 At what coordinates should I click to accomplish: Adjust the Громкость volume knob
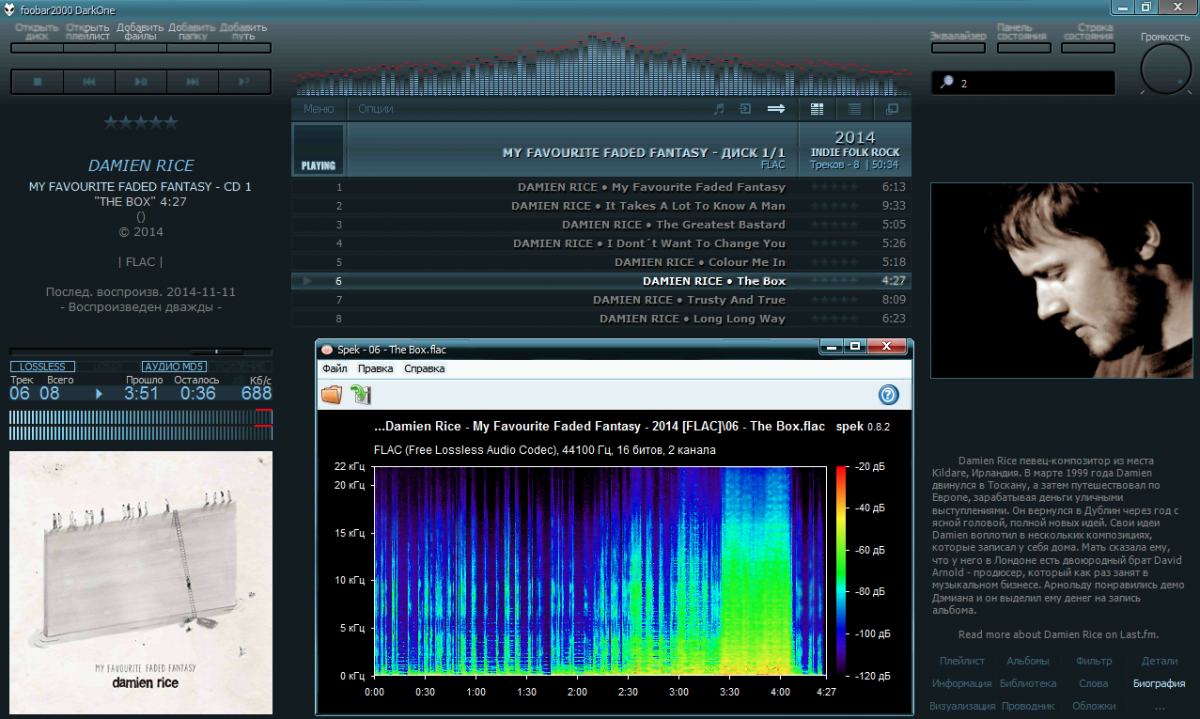(x=1166, y=70)
